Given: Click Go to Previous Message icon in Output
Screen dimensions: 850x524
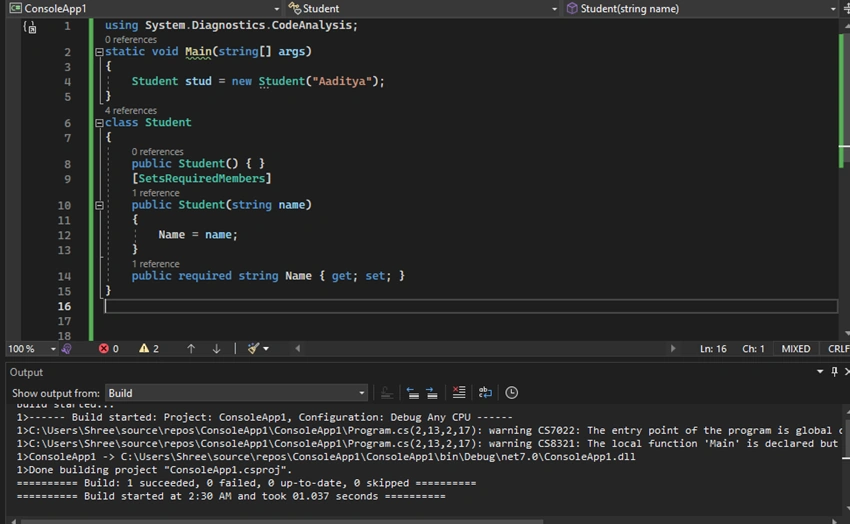Looking at the screenshot, I should pos(413,392).
